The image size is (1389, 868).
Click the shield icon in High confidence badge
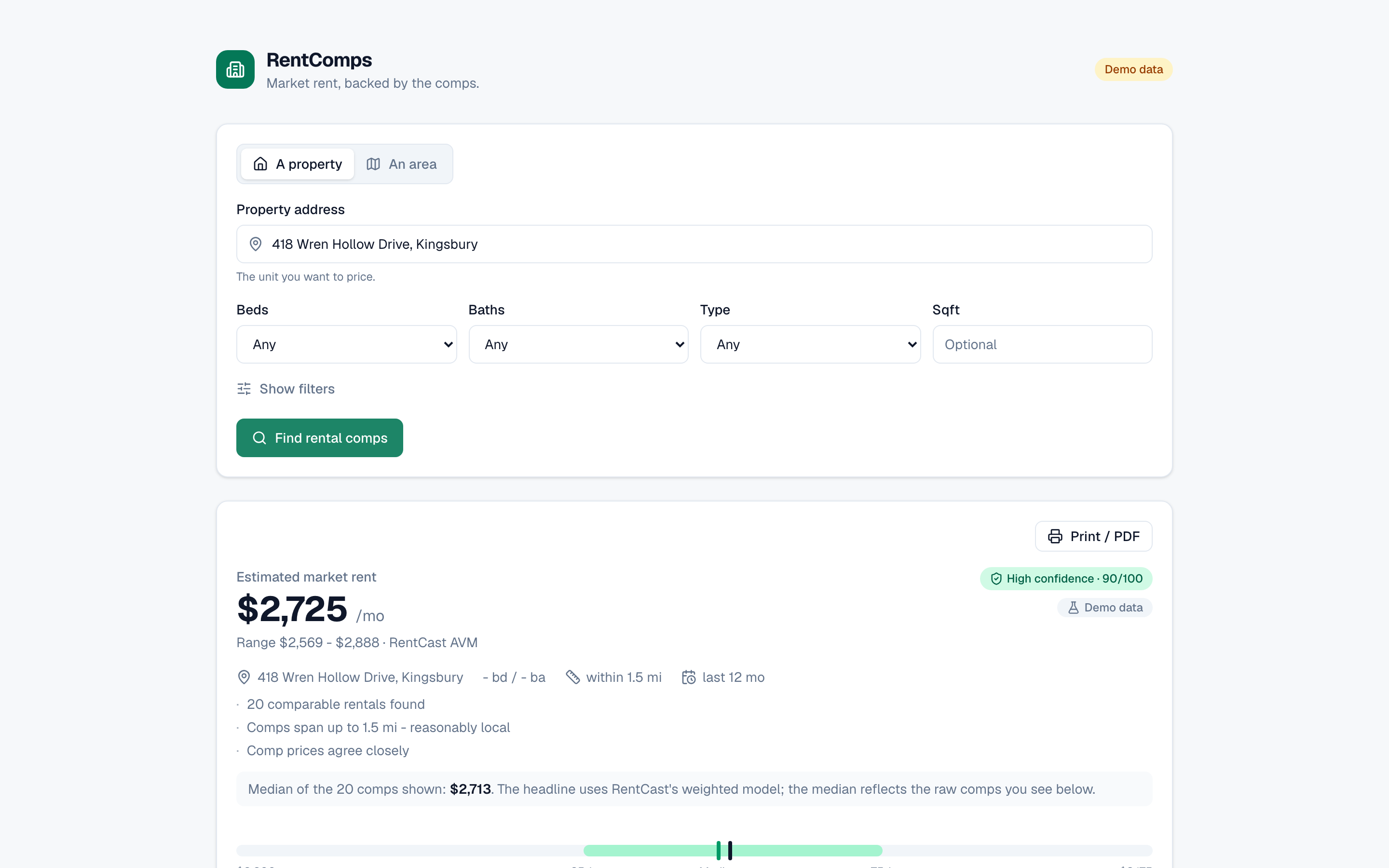coord(996,579)
